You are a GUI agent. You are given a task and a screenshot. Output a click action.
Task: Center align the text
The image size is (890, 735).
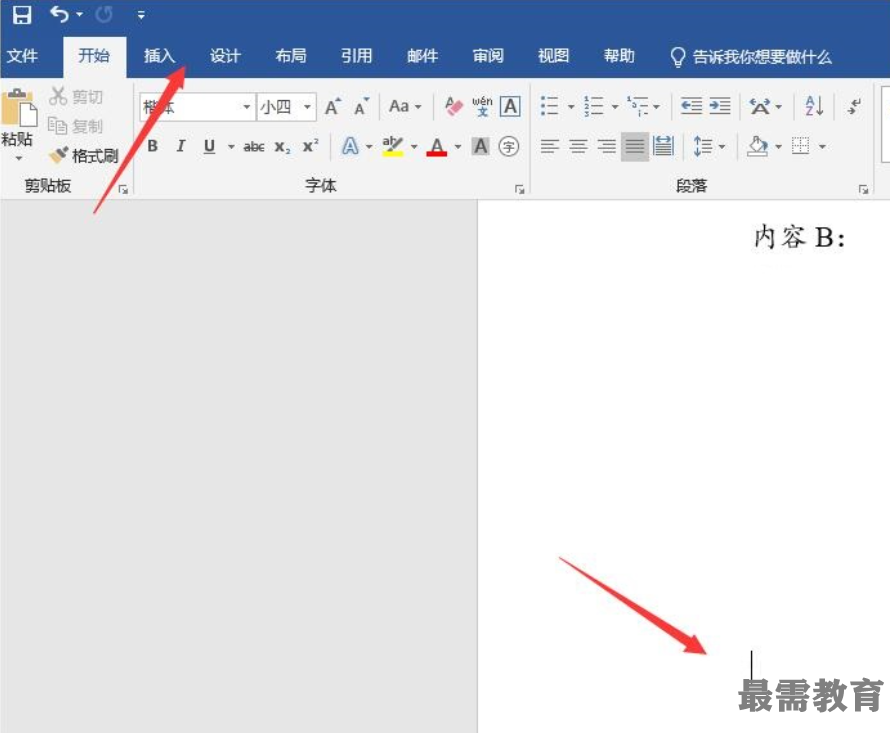tap(578, 146)
